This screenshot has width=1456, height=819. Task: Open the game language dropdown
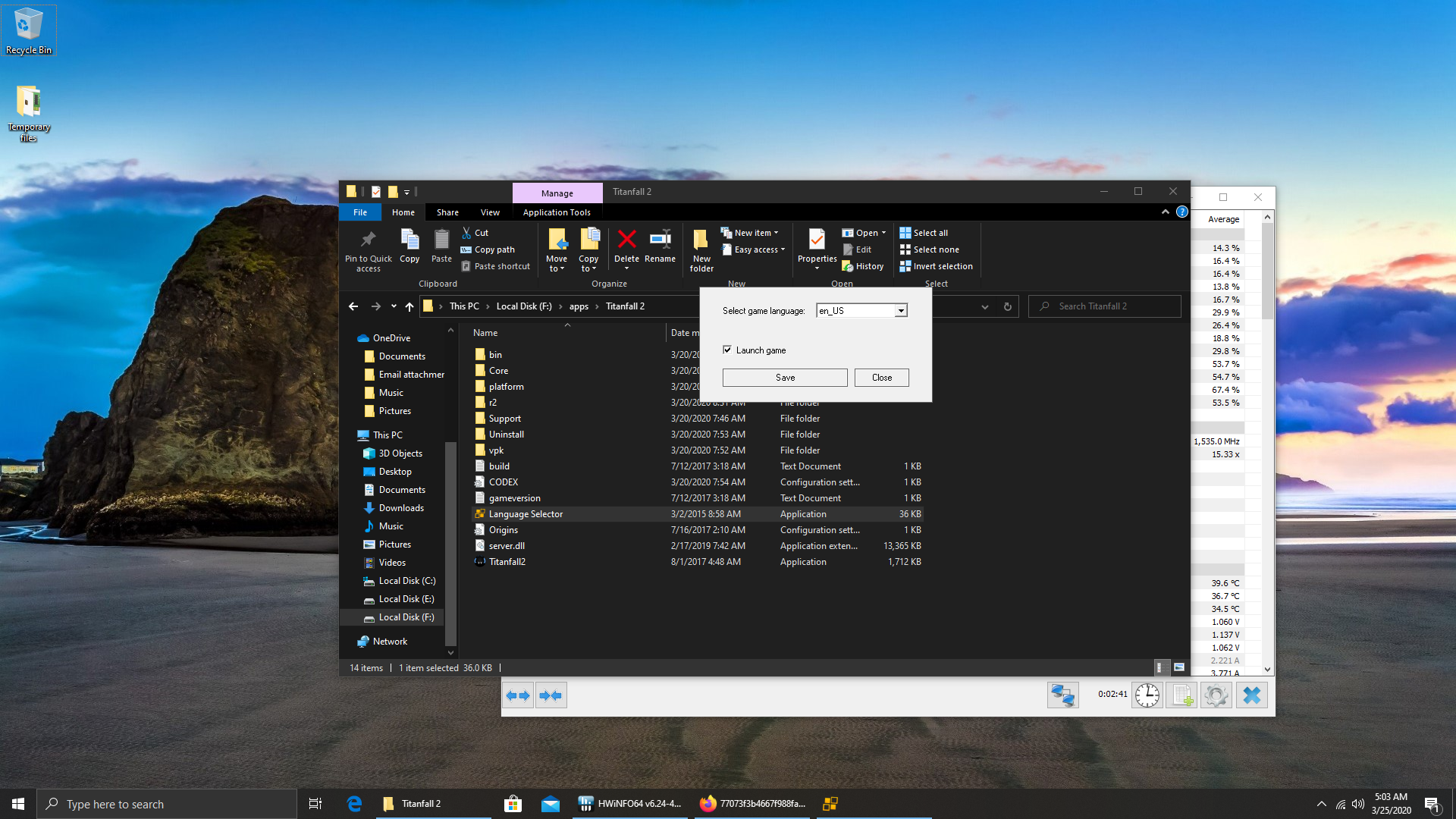pos(901,311)
